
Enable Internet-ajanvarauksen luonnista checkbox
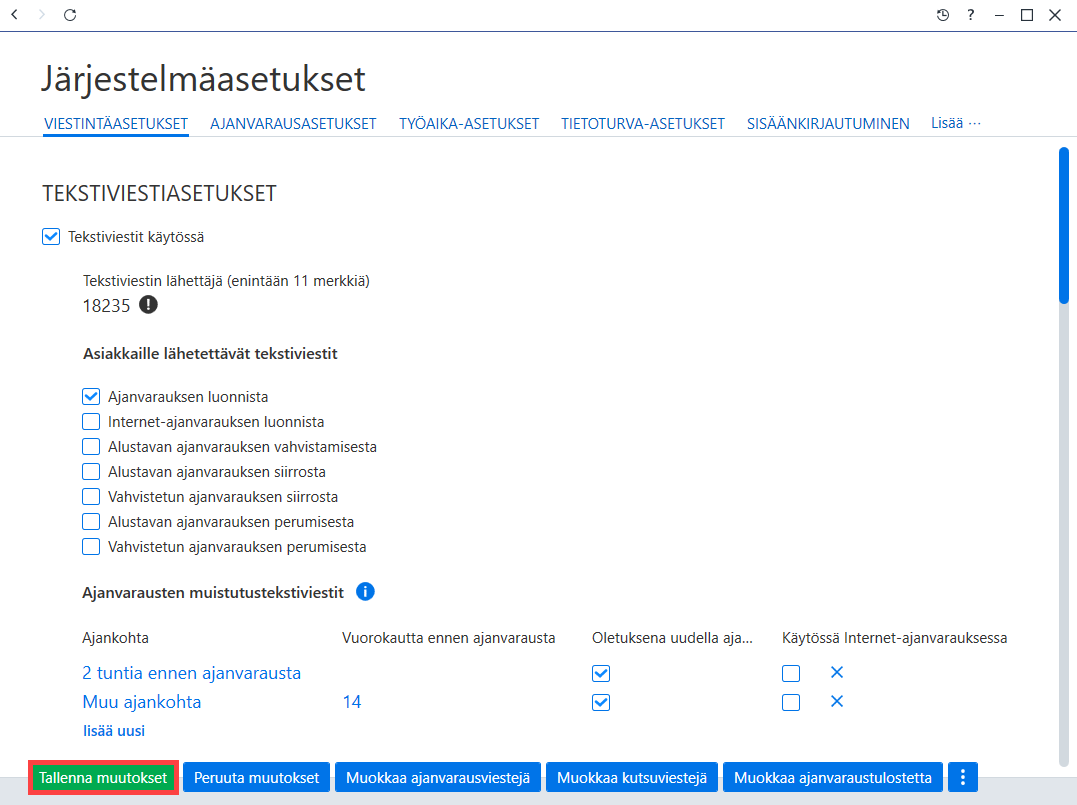coord(91,421)
